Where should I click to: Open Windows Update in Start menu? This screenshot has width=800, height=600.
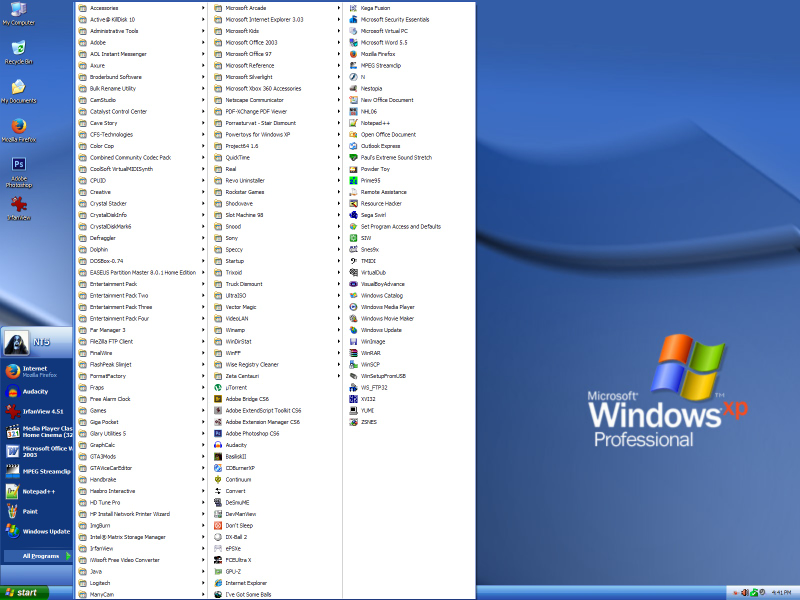(37, 532)
